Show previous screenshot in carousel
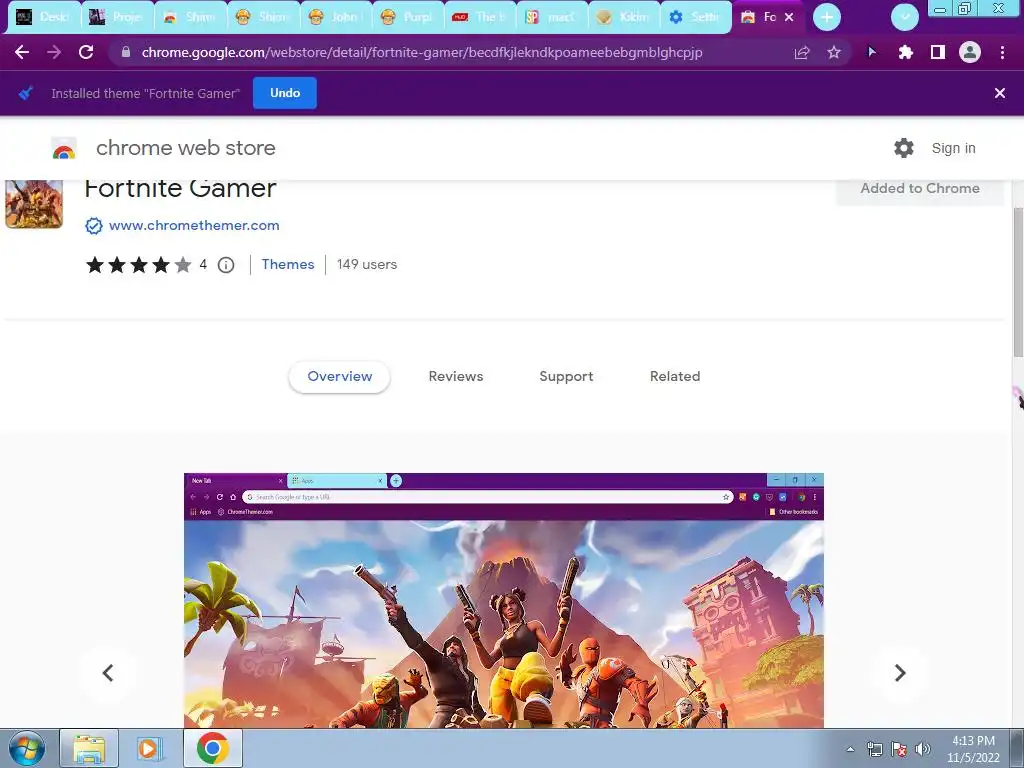The height and width of the screenshot is (768, 1024). click(x=108, y=673)
